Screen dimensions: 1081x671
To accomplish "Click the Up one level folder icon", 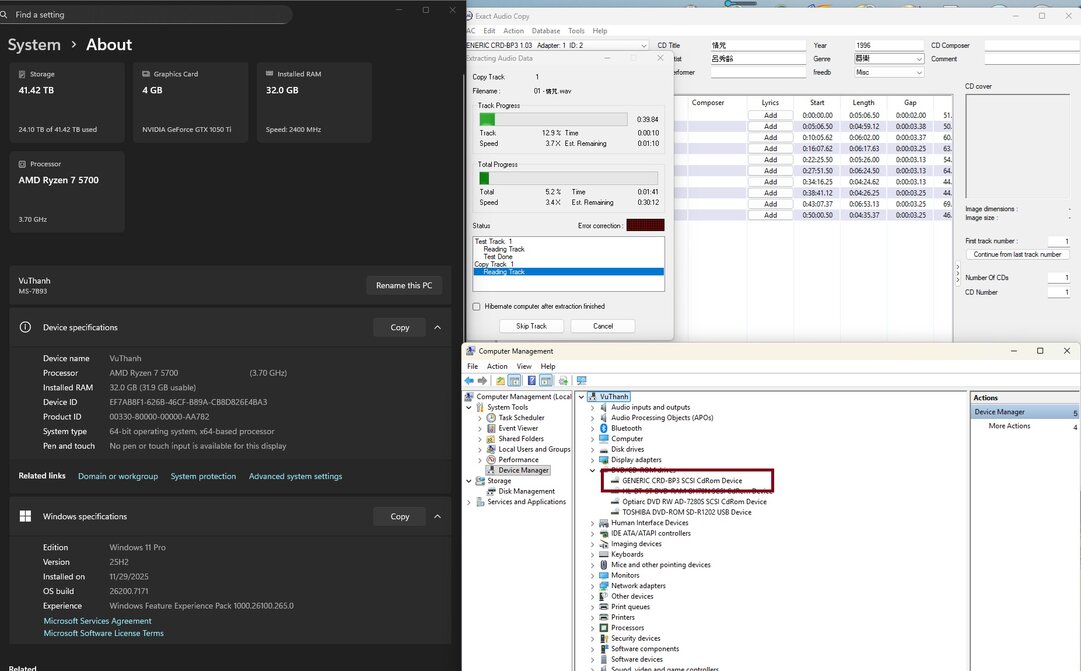I will [x=501, y=381].
